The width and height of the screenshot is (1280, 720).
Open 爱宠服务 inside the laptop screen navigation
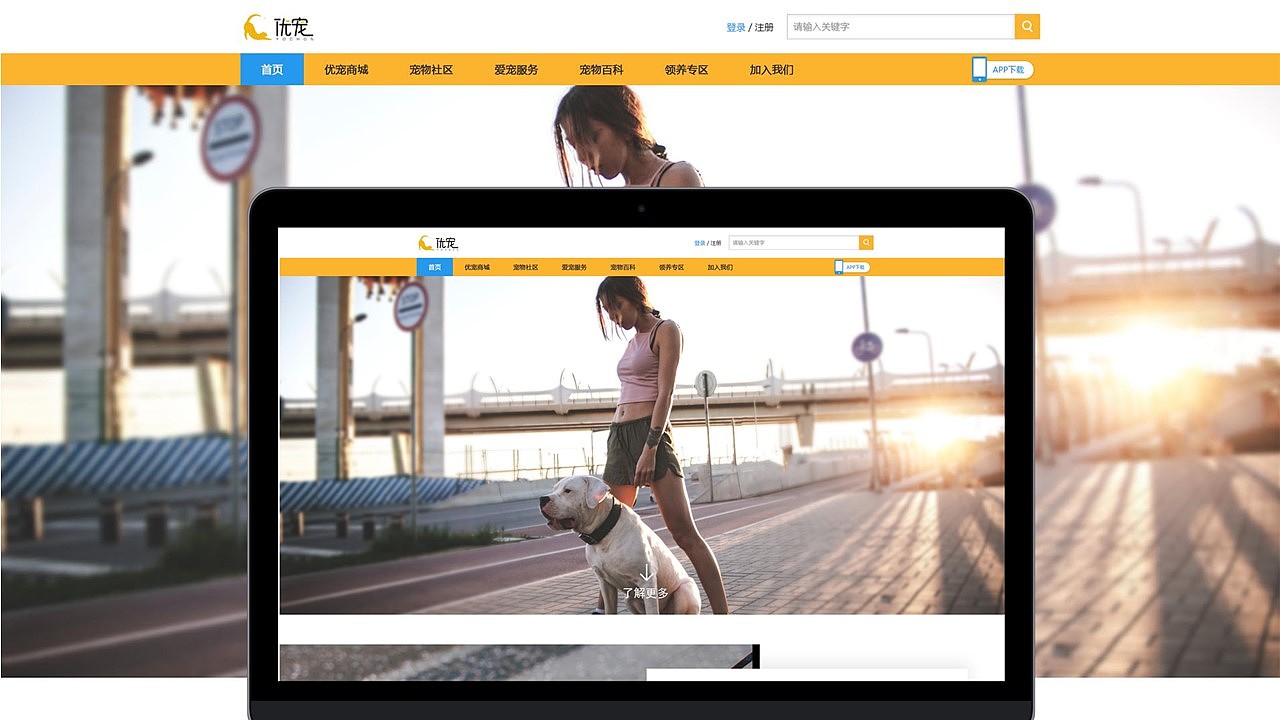point(574,268)
